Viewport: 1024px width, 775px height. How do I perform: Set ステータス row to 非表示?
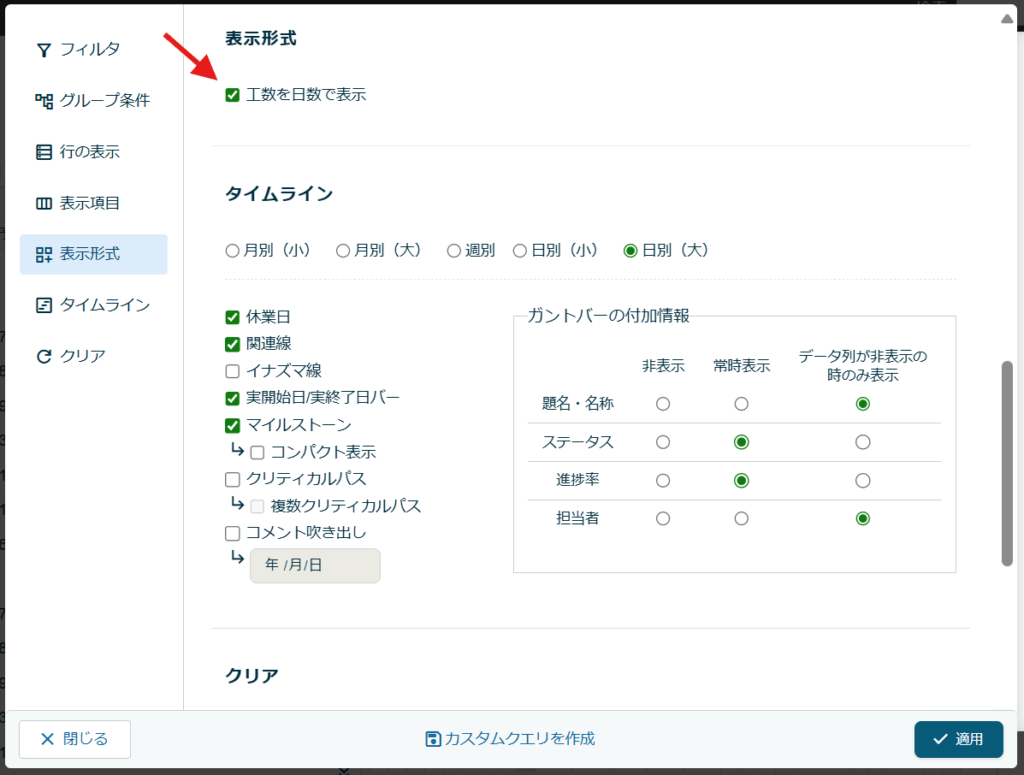tap(662, 442)
